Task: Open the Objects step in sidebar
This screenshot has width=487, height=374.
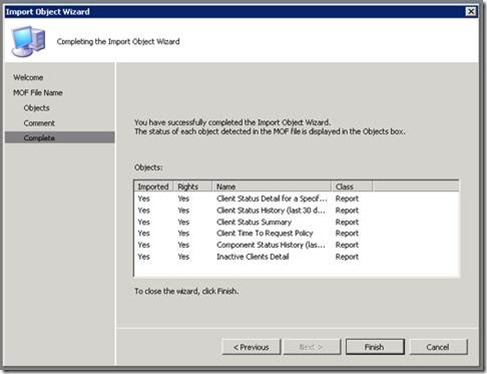Action: coord(37,108)
